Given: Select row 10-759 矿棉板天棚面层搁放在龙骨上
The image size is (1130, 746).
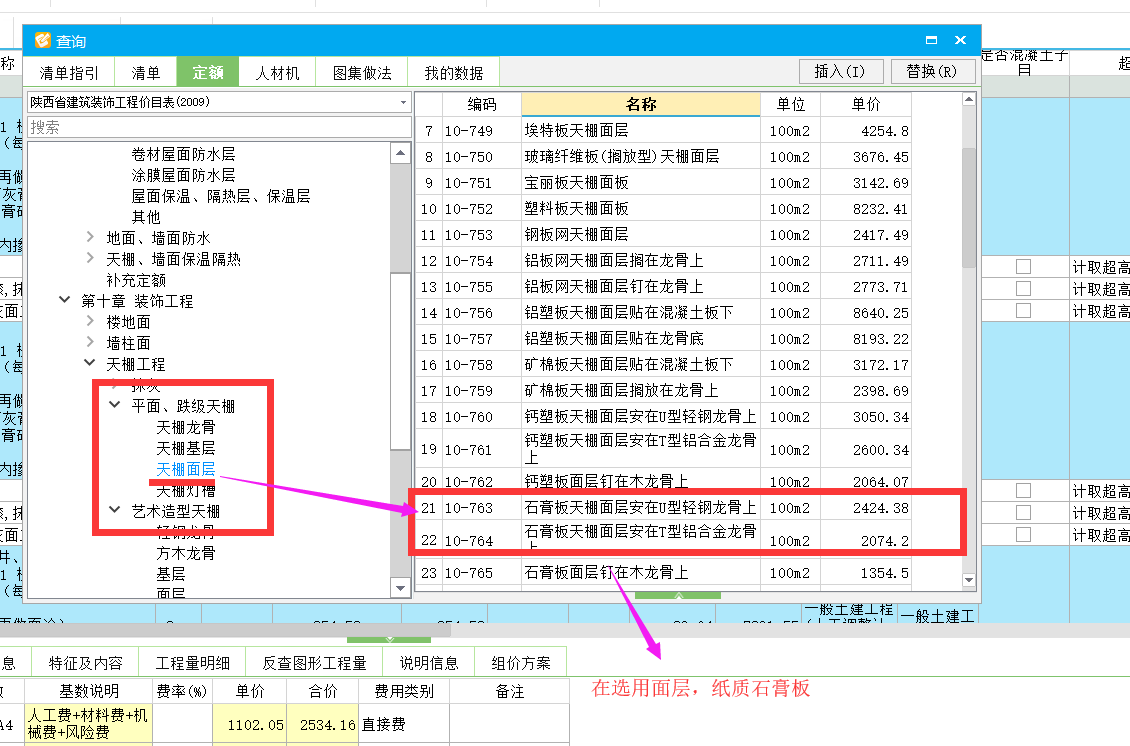Looking at the screenshot, I should [663, 390].
